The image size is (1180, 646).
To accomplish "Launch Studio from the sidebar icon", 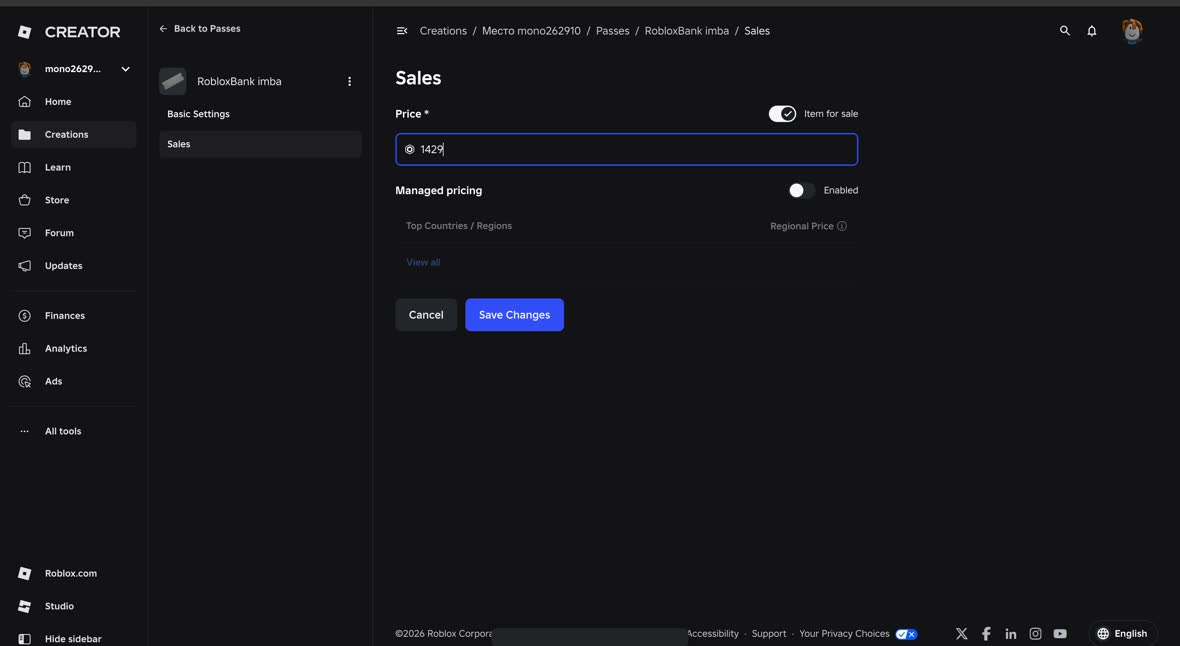I will click(x=25, y=606).
